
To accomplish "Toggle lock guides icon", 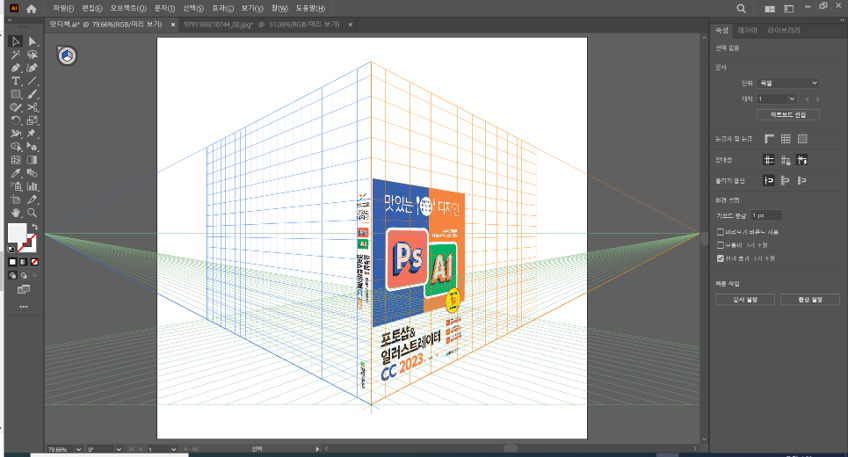I will pos(785,160).
